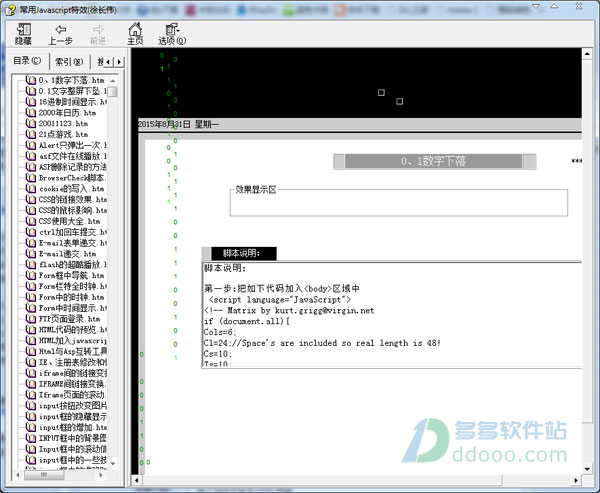Open topic IFRAME间链接变换 (uppercase)
This screenshot has height=493, width=600.
[73, 384]
